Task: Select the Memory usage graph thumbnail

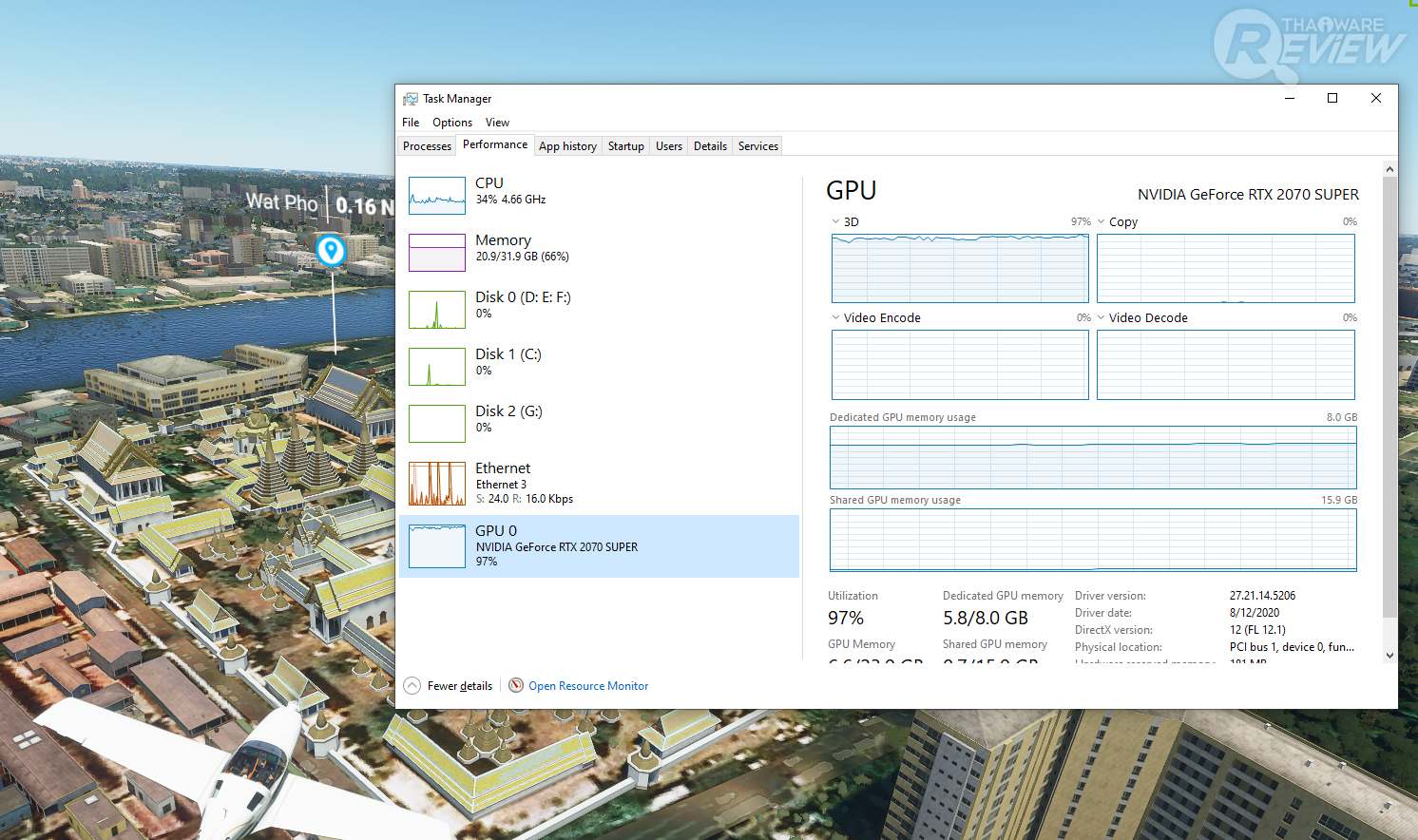Action: coord(437,253)
